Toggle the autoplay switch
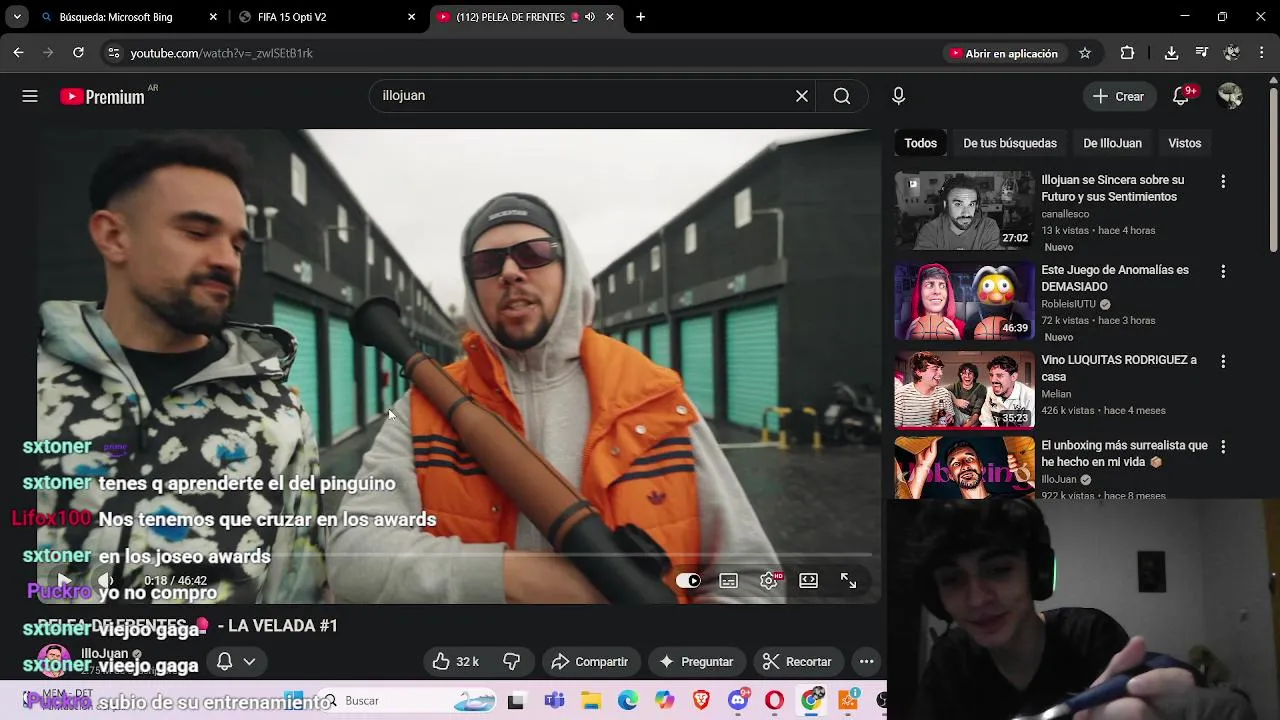This screenshot has height=720, width=1280. pyautogui.click(x=688, y=580)
